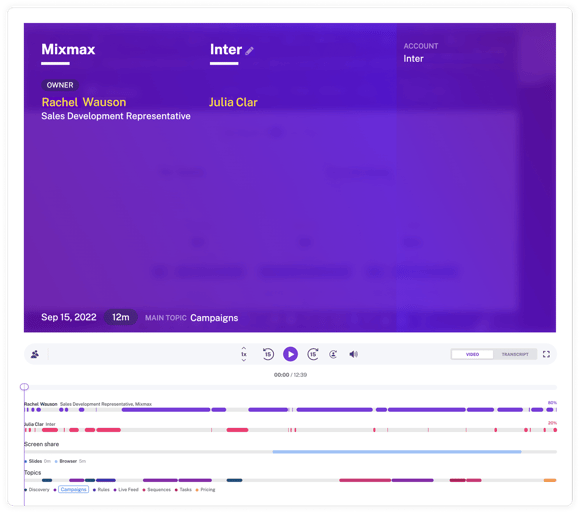The height and width of the screenshot is (513, 580).
Task: Decrease playback speed with down chevron
Action: tap(244, 360)
